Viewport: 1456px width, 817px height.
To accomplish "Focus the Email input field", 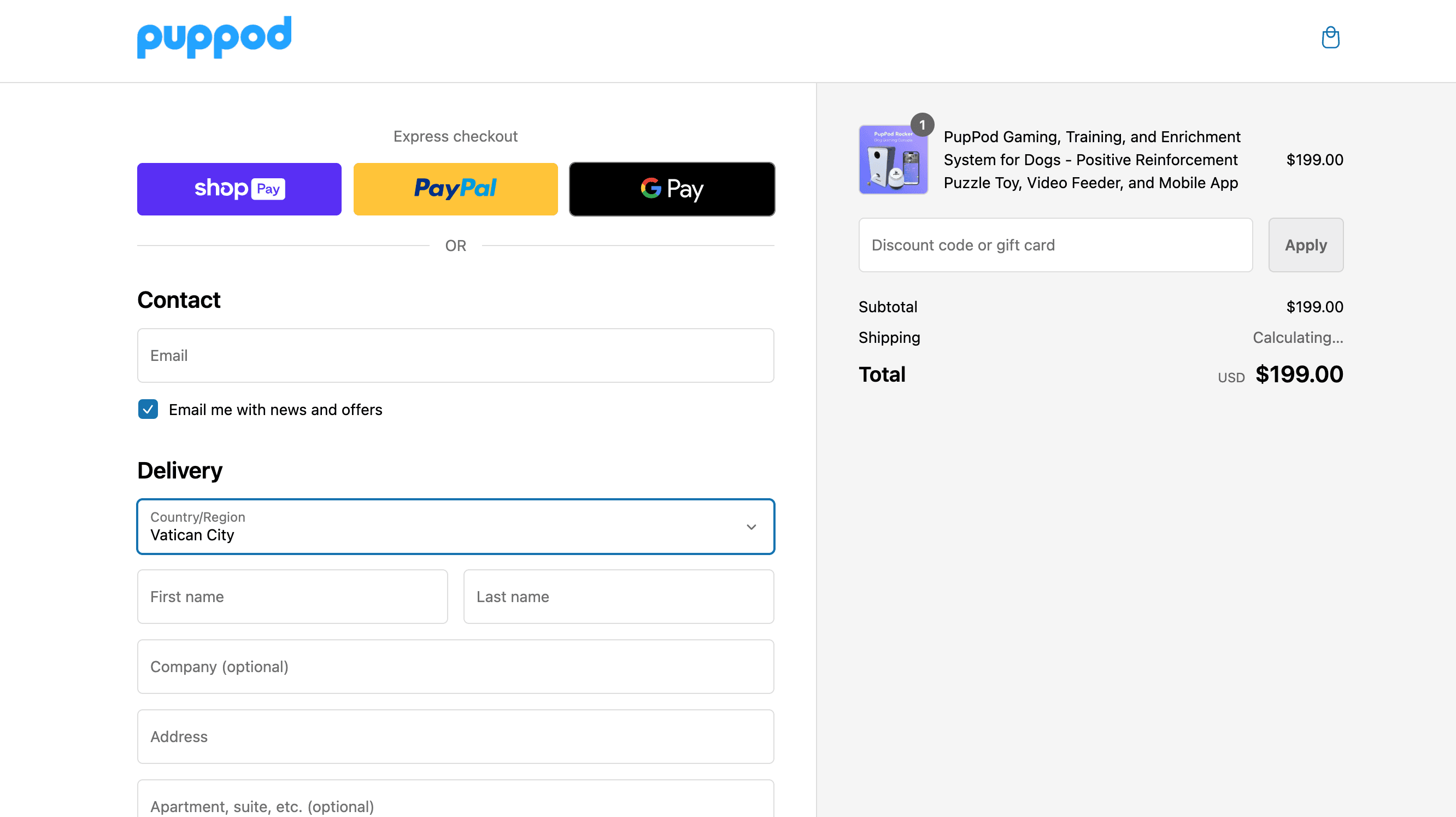I will coord(456,355).
